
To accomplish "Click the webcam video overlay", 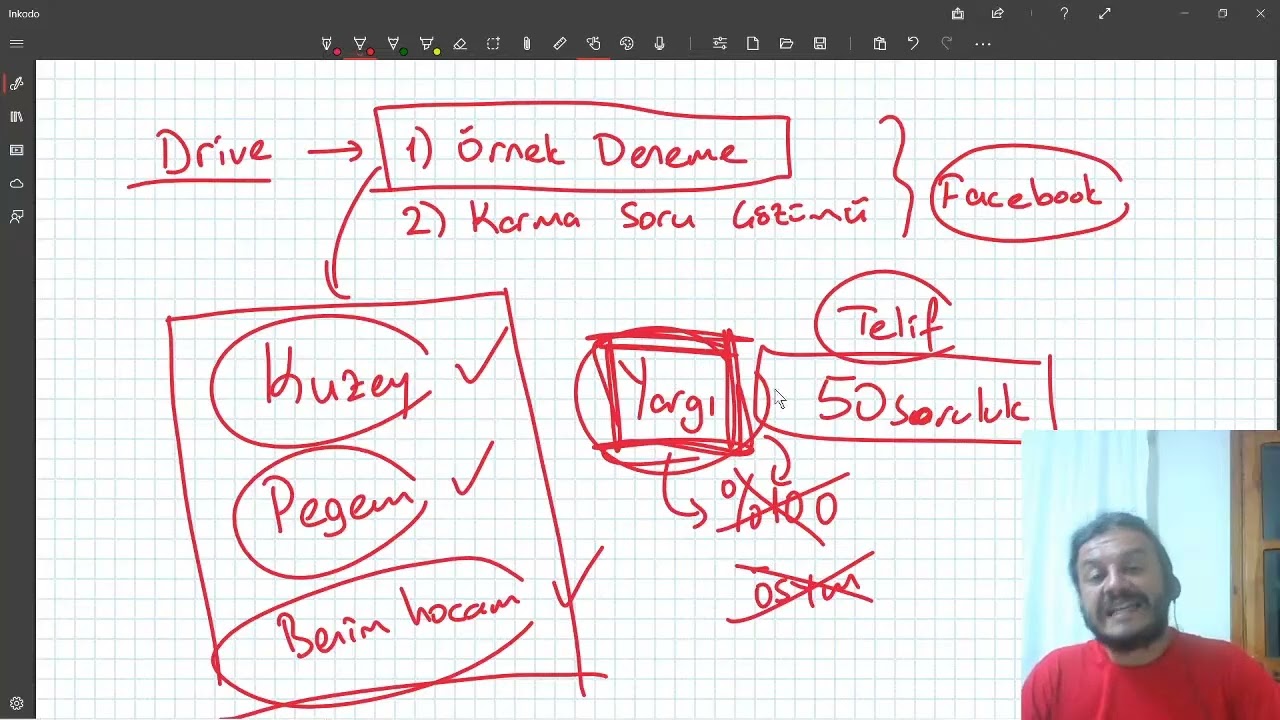I will click(x=1150, y=575).
